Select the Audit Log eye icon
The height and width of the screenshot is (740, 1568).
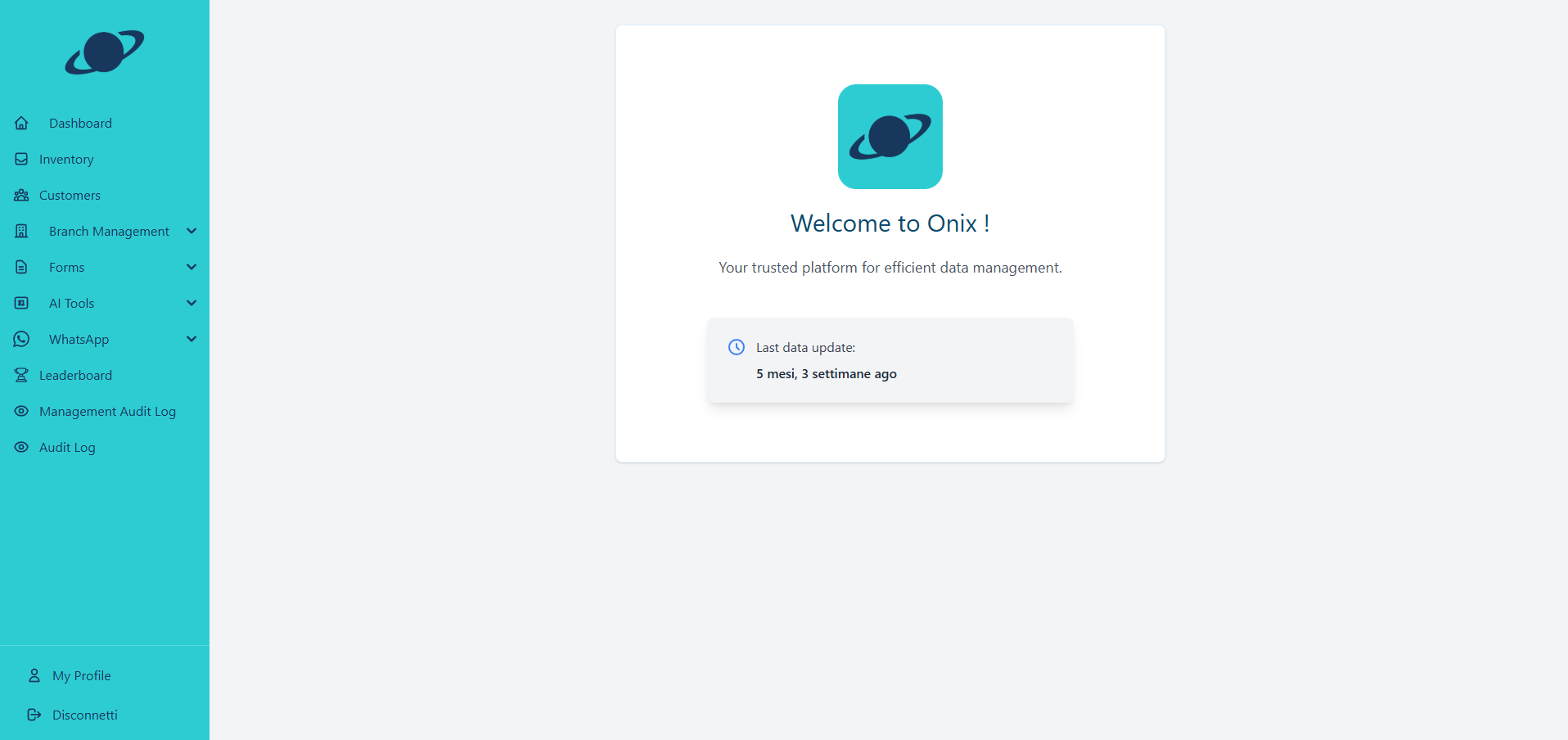[x=21, y=447]
